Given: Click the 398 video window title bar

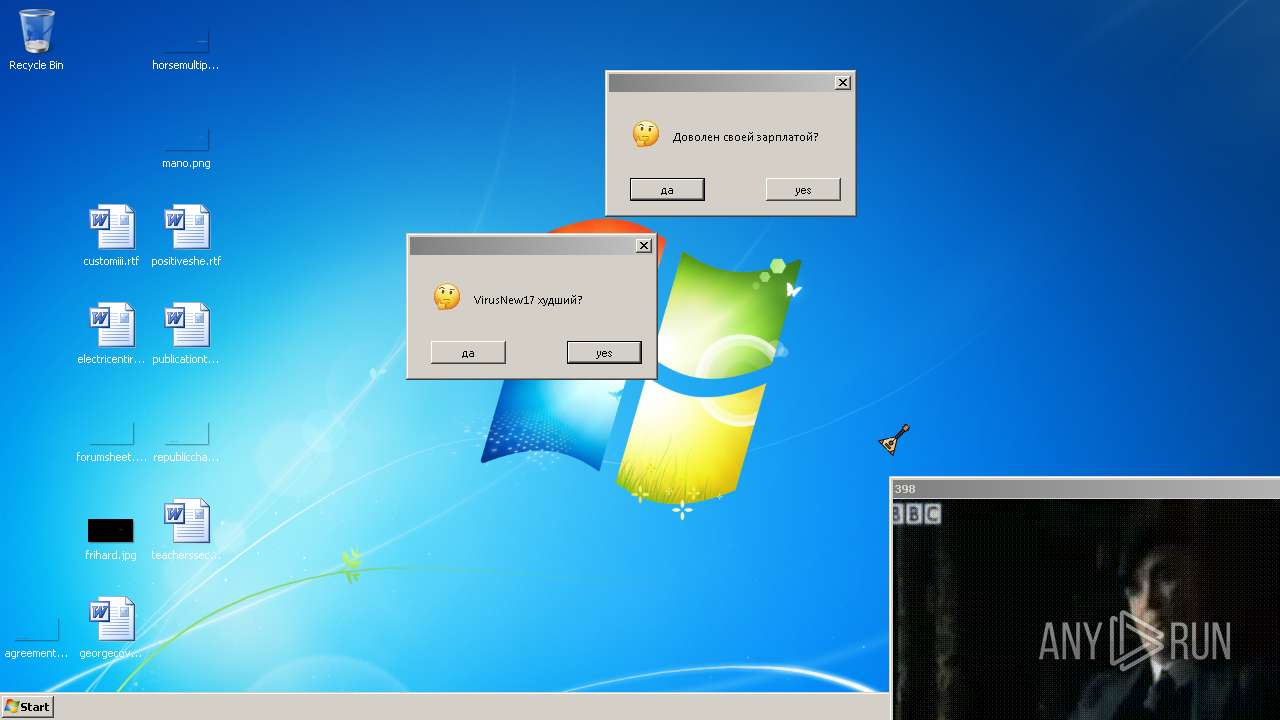Looking at the screenshot, I should (x=1085, y=488).
